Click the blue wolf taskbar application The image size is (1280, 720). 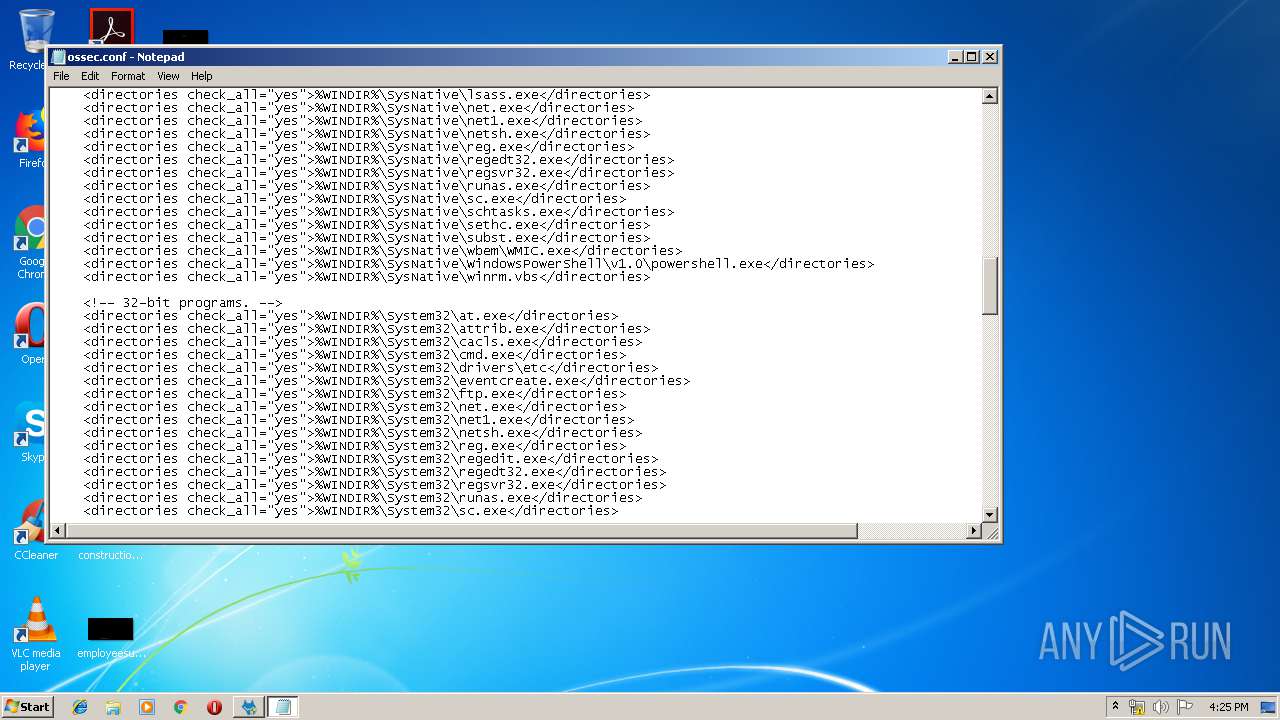pos(249,707)
